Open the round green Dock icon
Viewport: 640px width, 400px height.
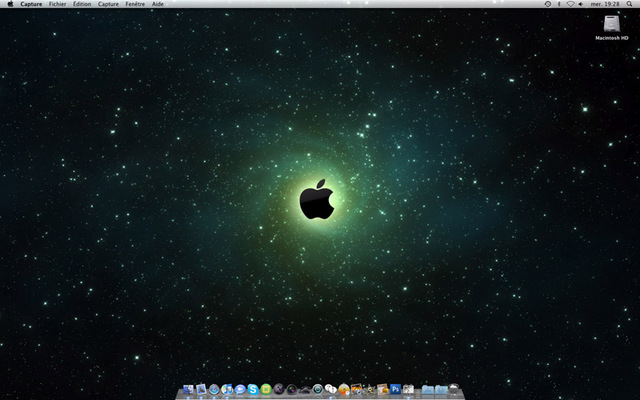(x=266, y=389)
